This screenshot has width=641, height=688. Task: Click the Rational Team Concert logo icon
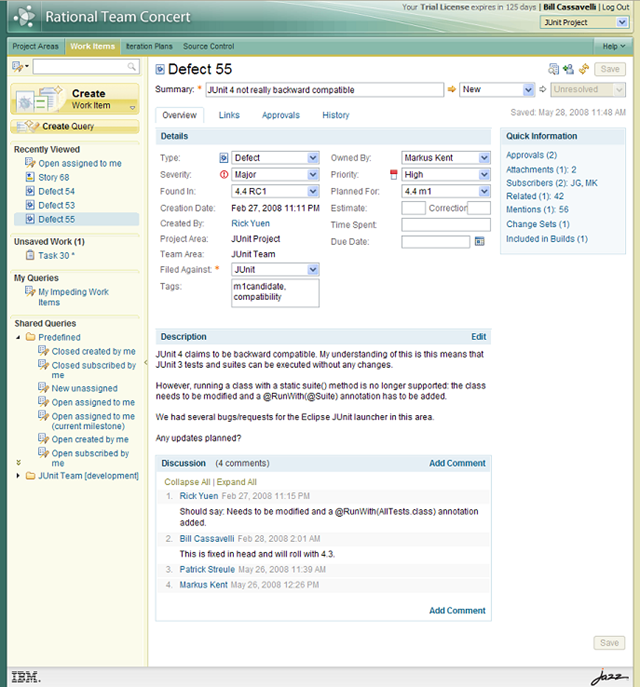click(24, 17)
